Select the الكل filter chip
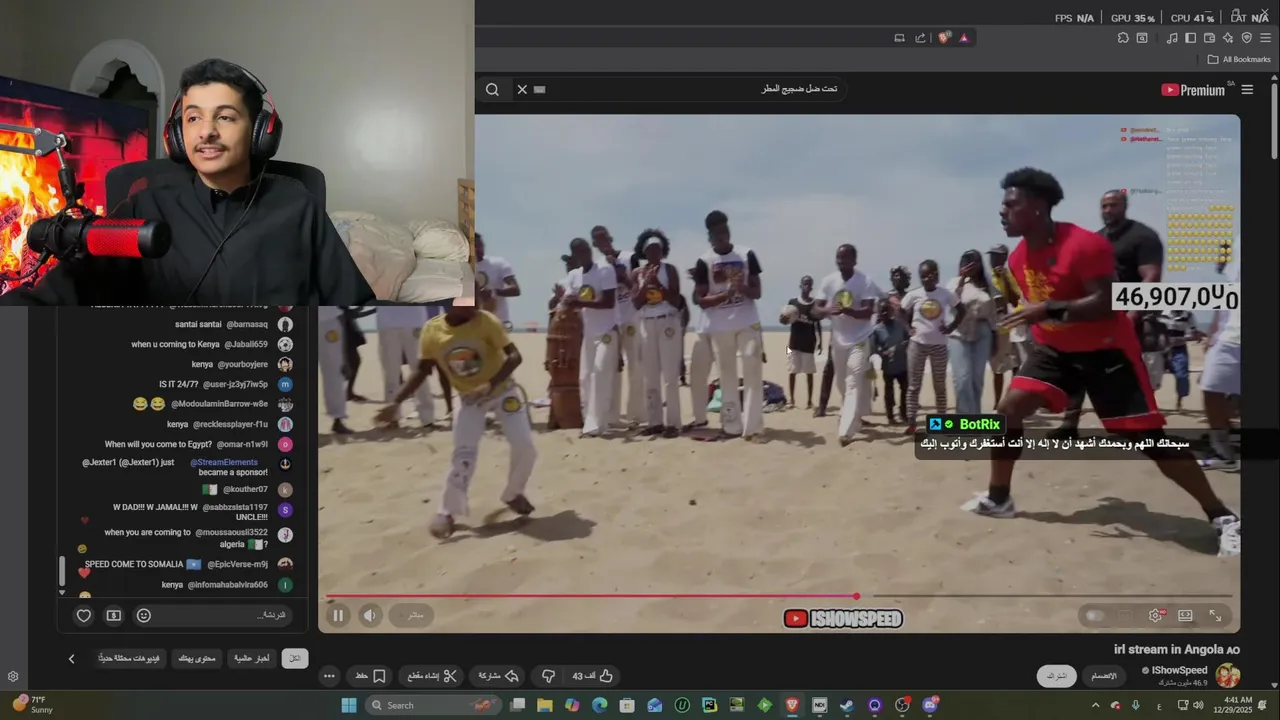Image resolution: width=1280 pixels, height=720 pixels. (x=295, y=659)
